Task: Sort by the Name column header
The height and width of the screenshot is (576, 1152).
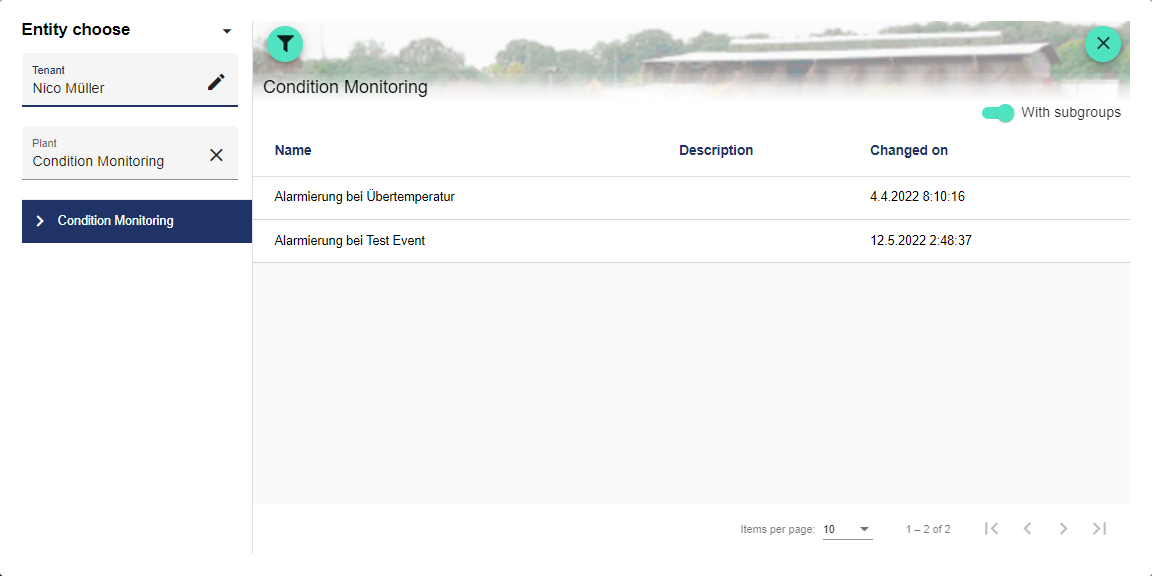Action: (x=293, y=150)
